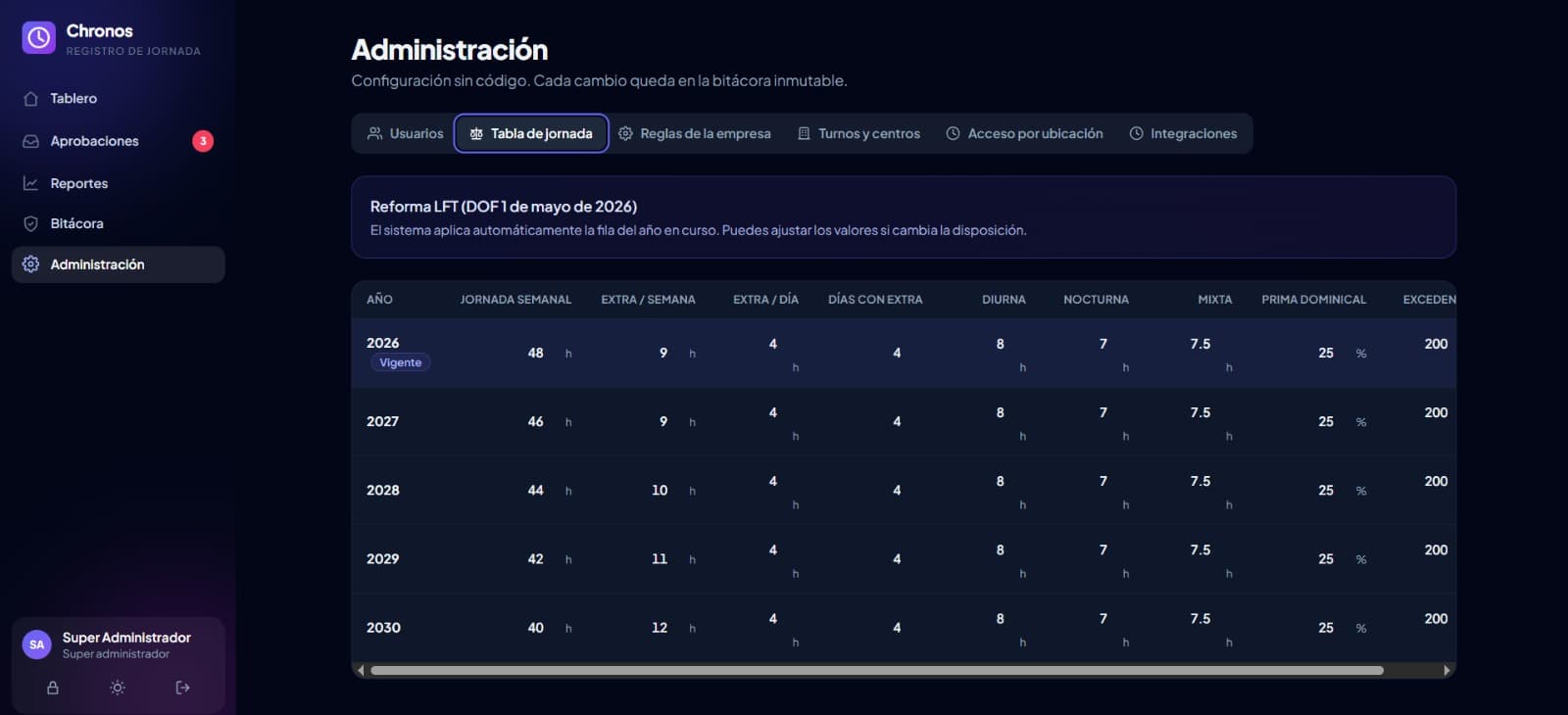The width and height of the screenshot is (1568, 715).
Task: Log out using the exit arrow icon
Action: pos(182,688)
